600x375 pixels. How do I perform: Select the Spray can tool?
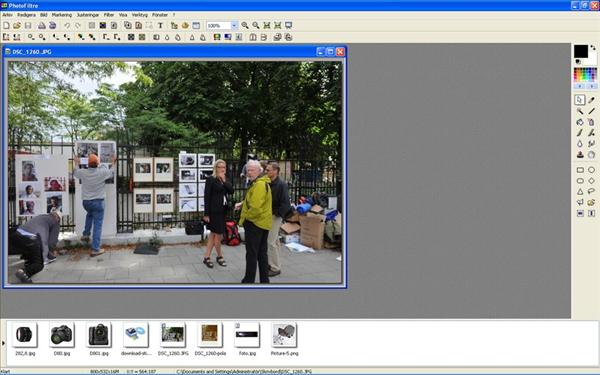(x=592, y=122)
